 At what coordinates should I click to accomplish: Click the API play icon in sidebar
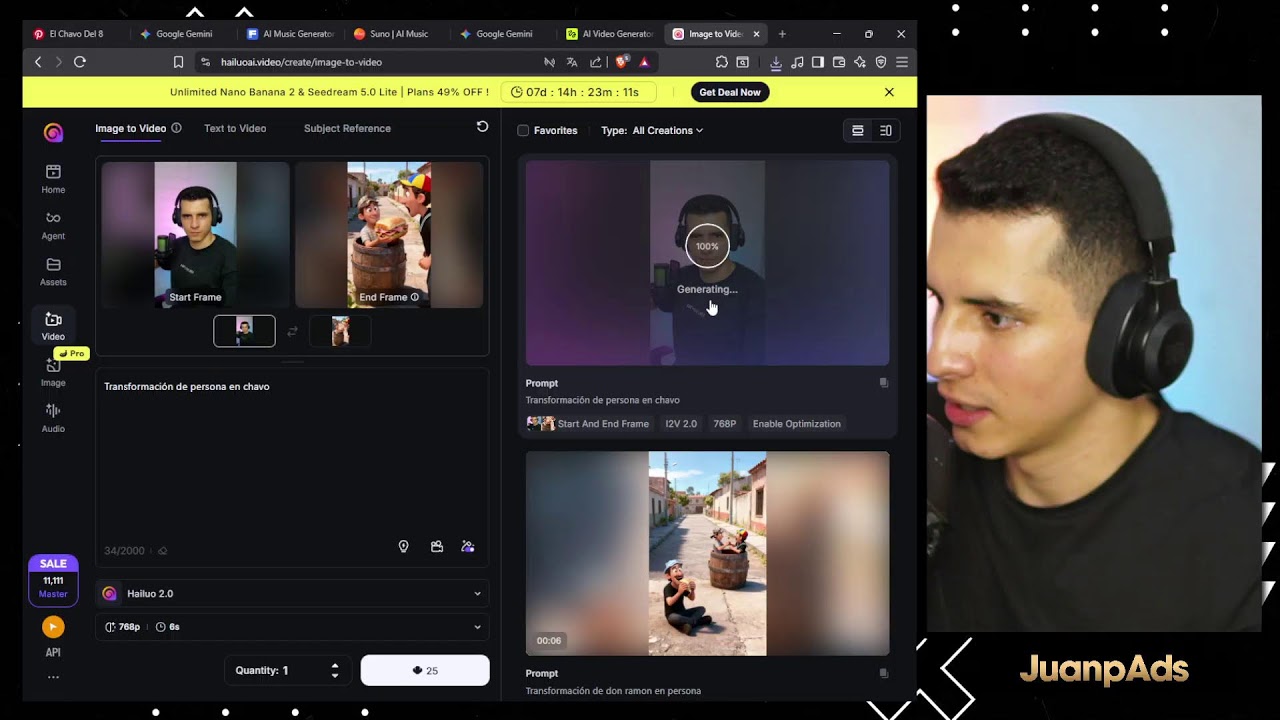53,627
